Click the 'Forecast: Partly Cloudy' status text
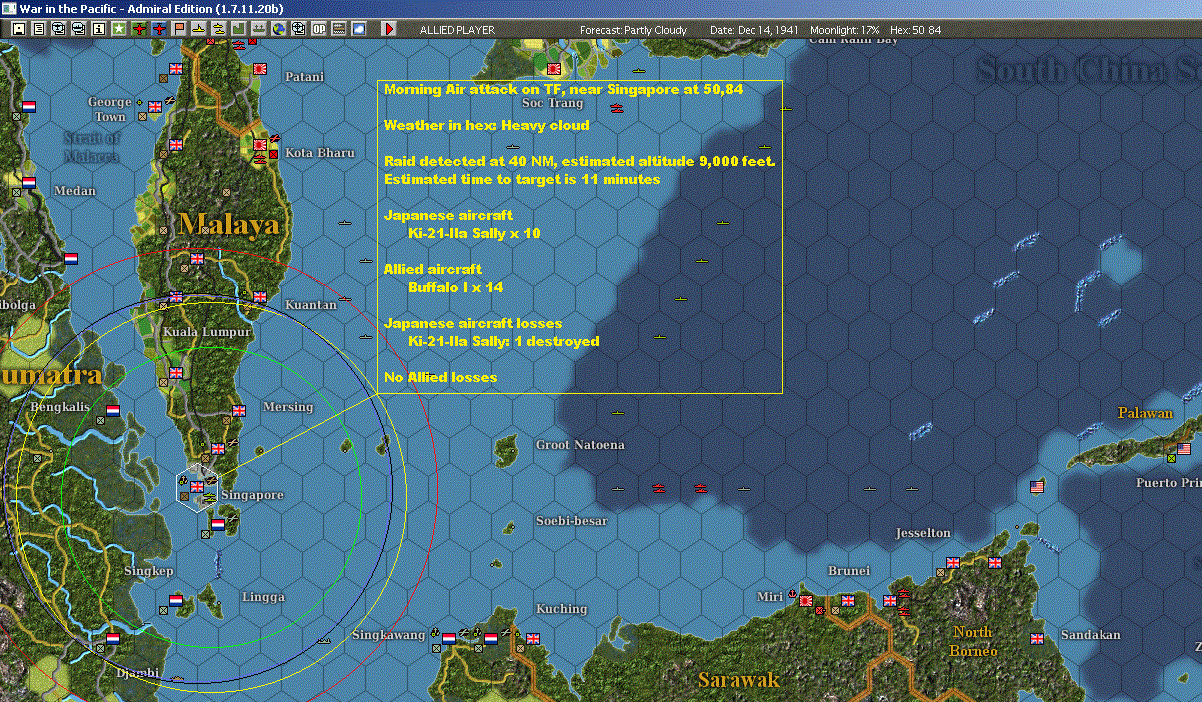 pos(634,30)
